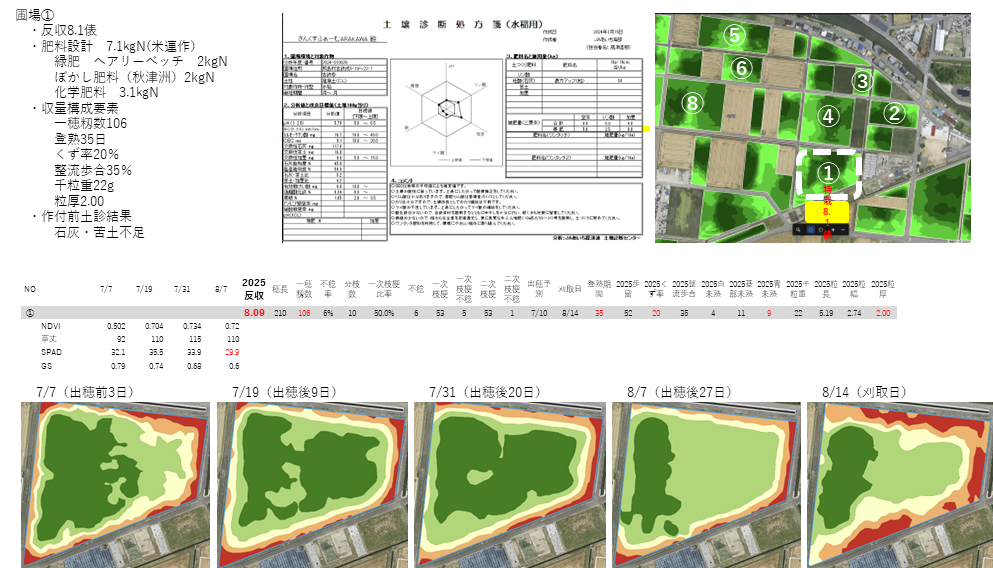Click field marker ④ on the map
Screen dimensions: 993x568
(x=827, y=116)
